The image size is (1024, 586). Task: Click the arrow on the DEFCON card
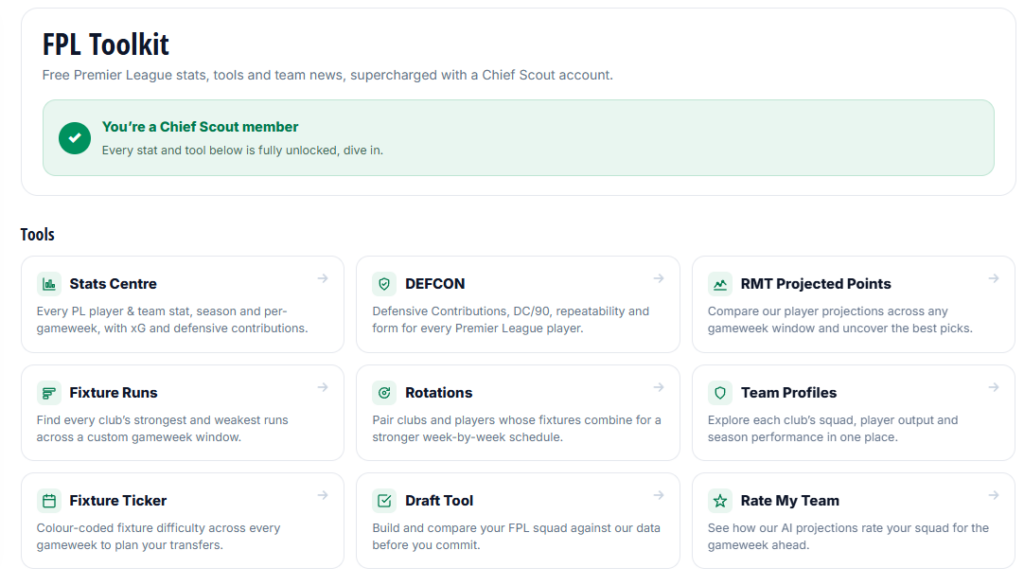(658, 278)
